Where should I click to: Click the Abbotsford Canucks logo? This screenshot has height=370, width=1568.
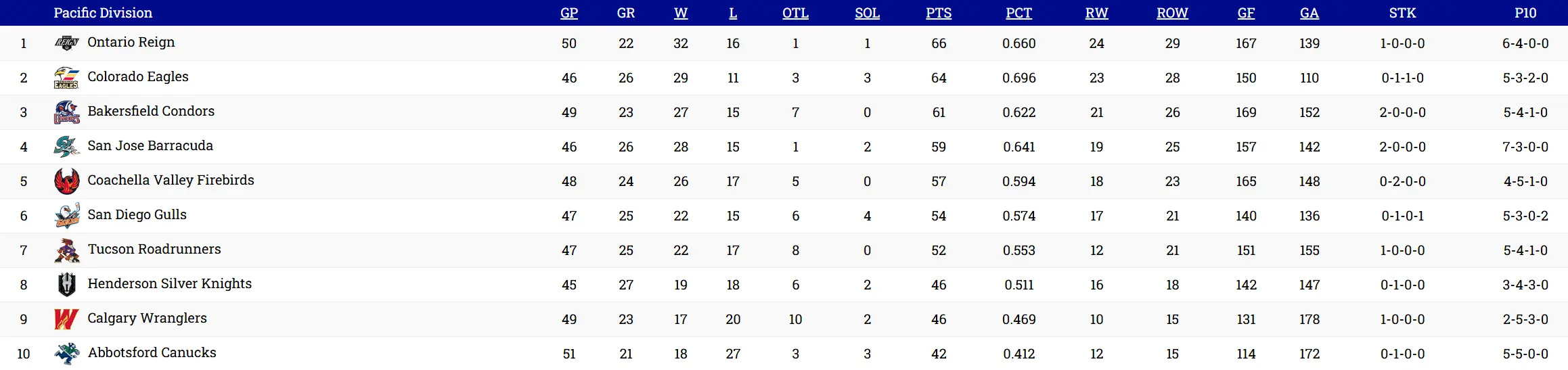pos(66,353)
